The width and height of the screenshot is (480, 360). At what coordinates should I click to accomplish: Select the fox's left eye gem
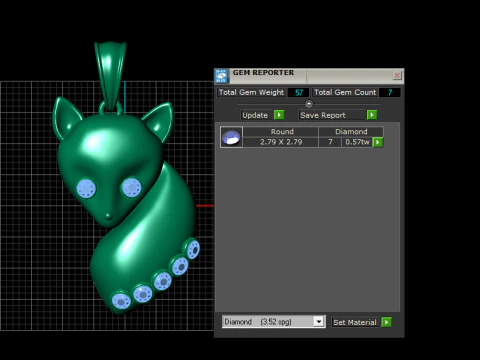86,189
